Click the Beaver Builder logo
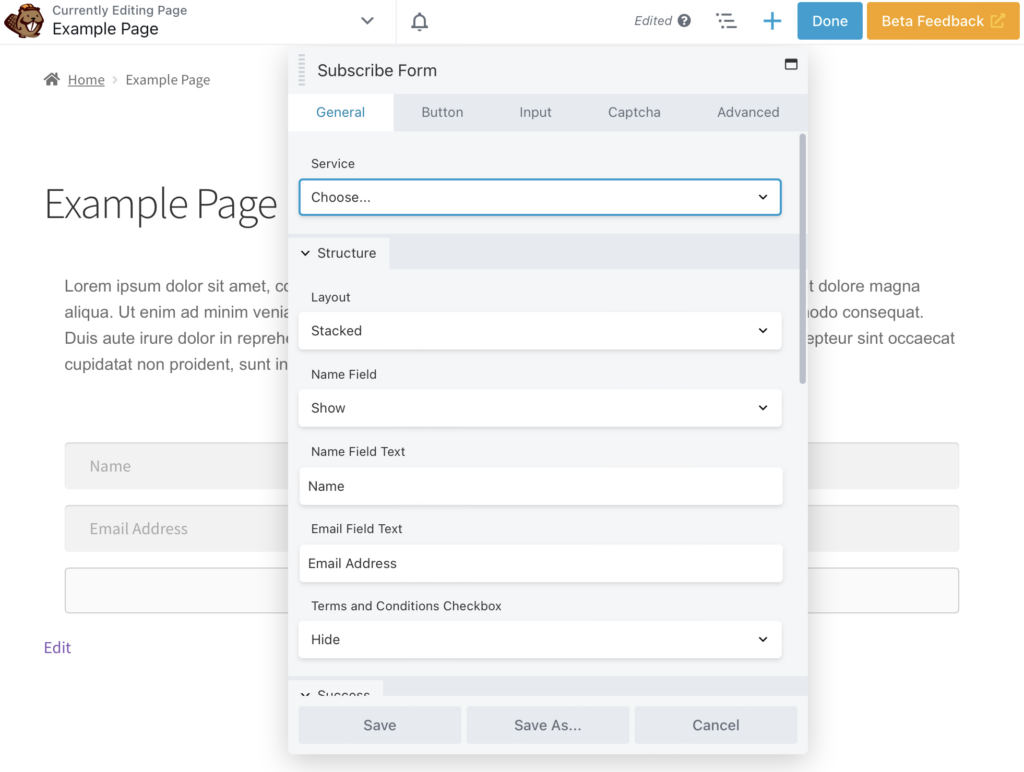The height and width of the screenshot is (772, 1024). tap(24, 20)
